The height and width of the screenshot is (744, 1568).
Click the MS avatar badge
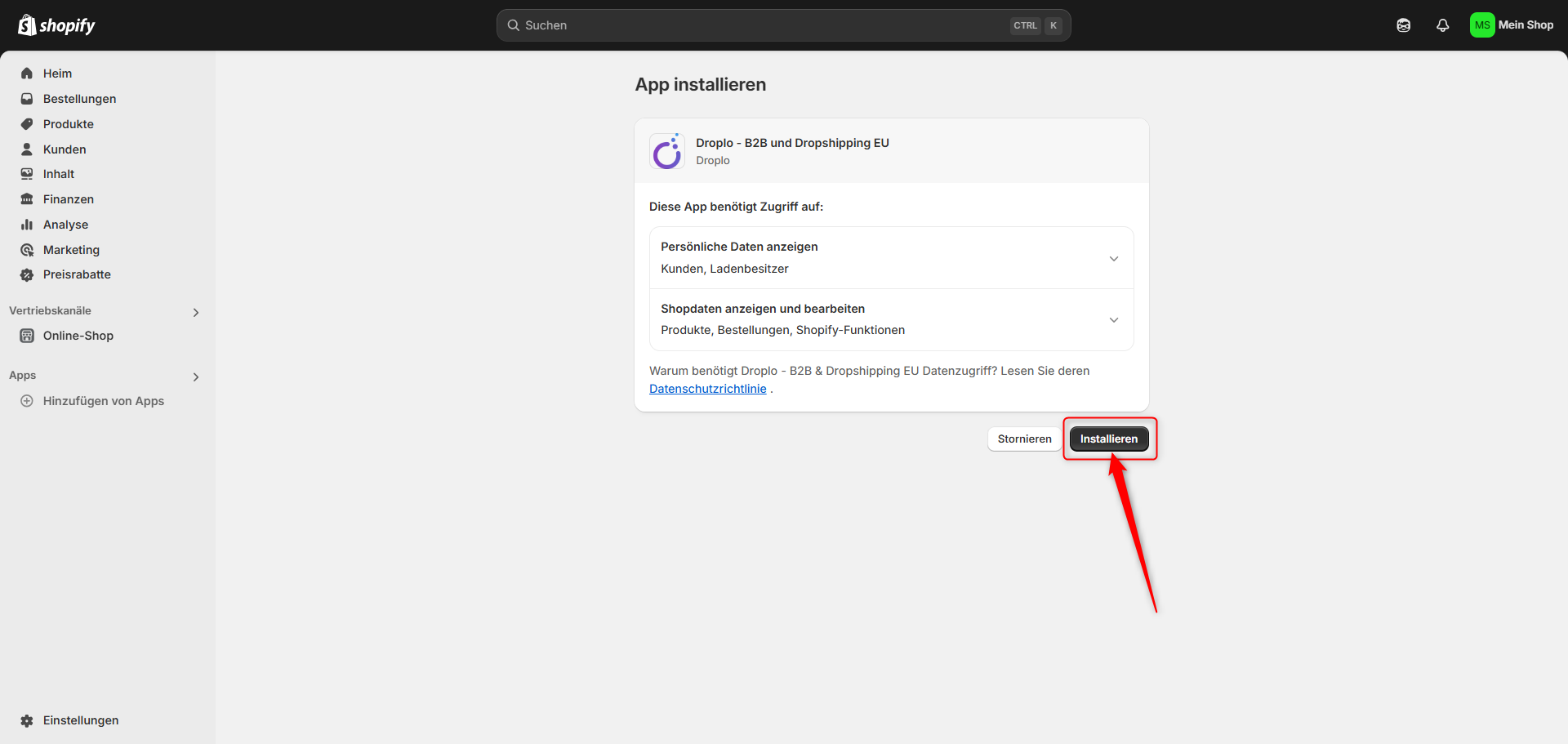tap(1482, 25)
